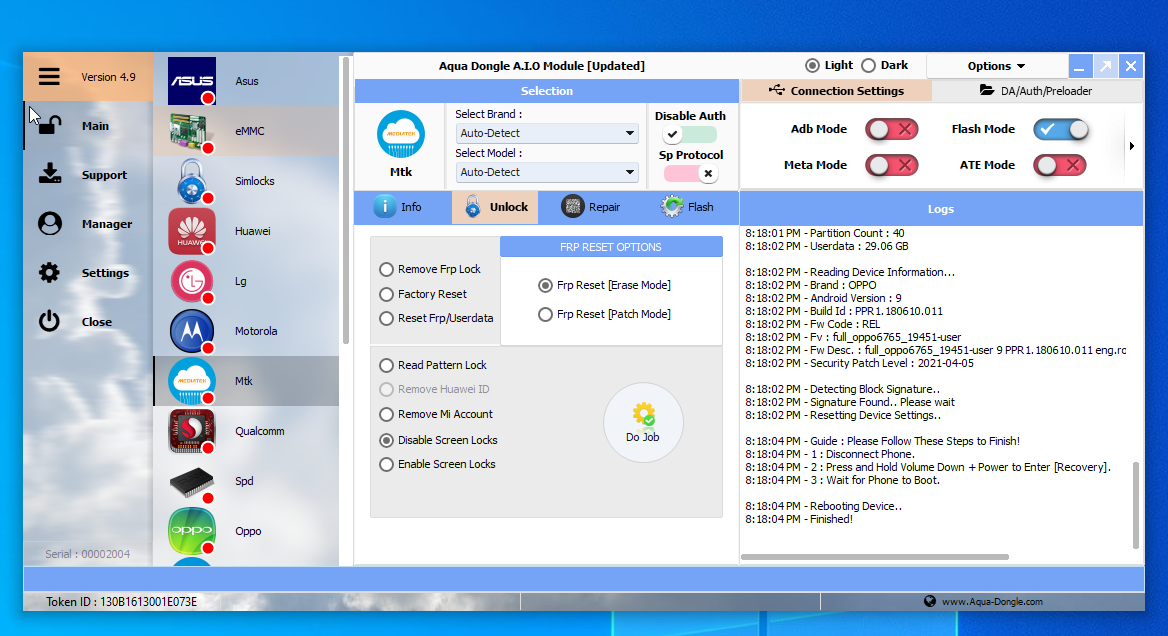Click the brand list vertical scrollbar

345,201
